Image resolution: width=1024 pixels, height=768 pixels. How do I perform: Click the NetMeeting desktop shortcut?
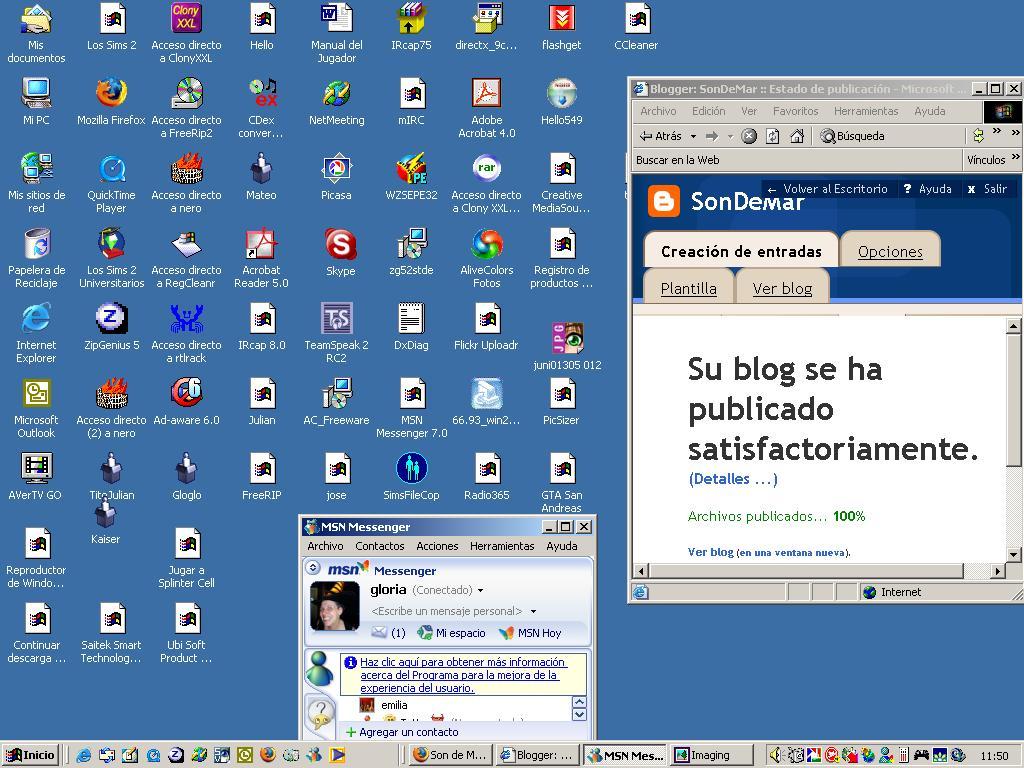point(336,101)
